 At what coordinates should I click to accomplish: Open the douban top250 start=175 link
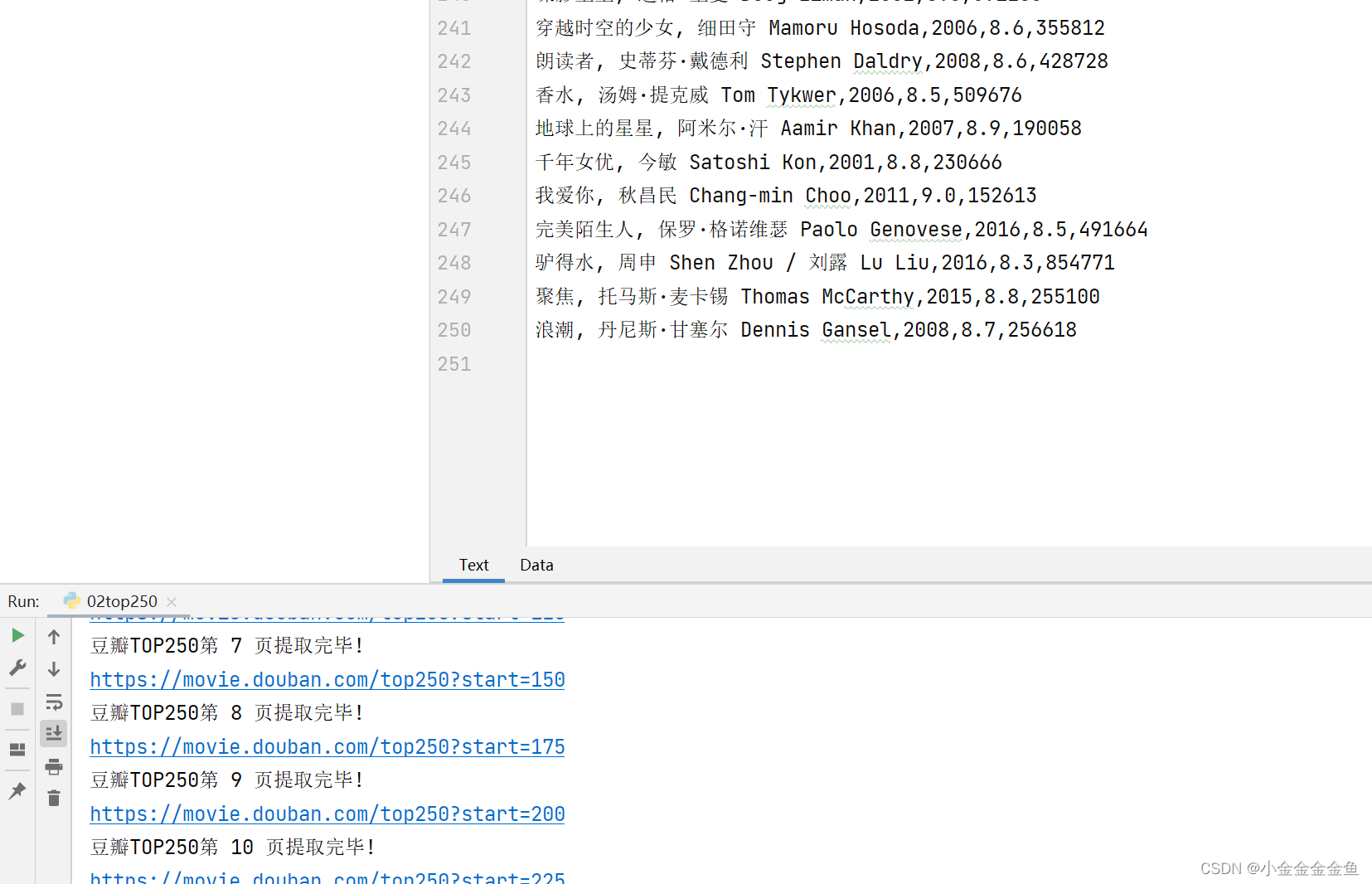click(x=327, y=747)
